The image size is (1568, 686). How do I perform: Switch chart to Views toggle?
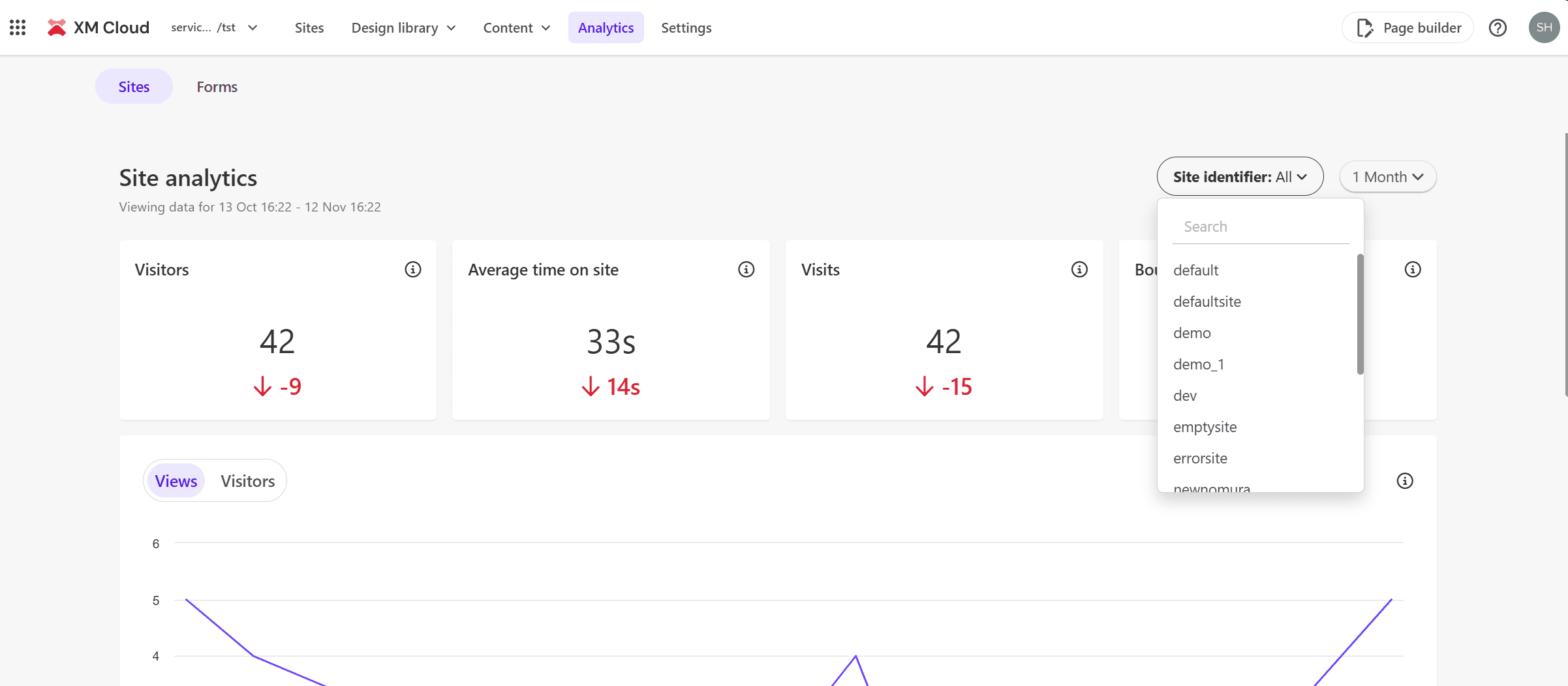(x=176, y=481)
